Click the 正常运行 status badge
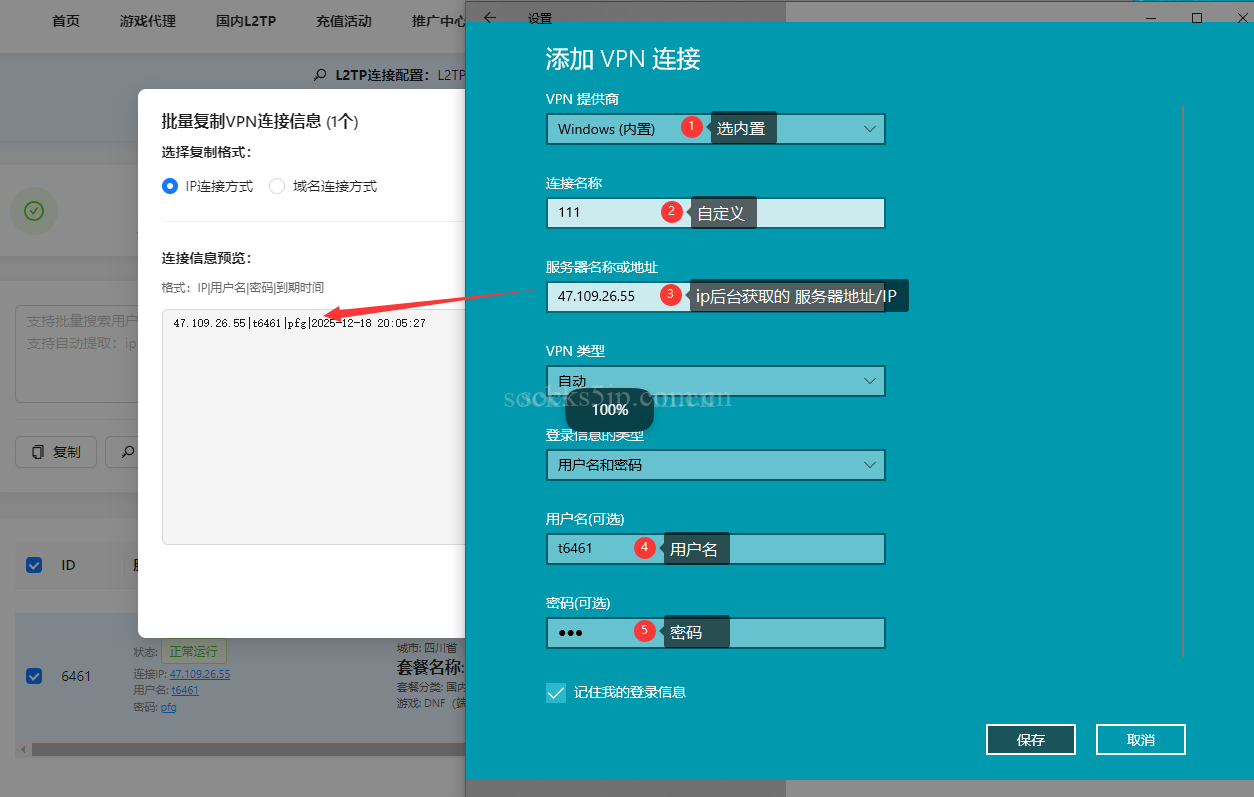1254x797 pixels. click(x=194, y=652)
